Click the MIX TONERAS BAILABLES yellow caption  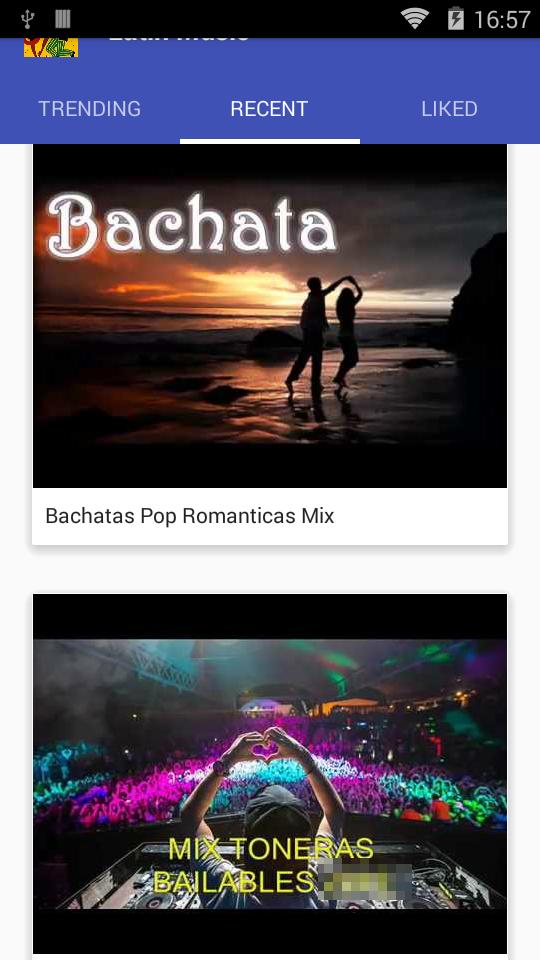(x=263, y=865)
